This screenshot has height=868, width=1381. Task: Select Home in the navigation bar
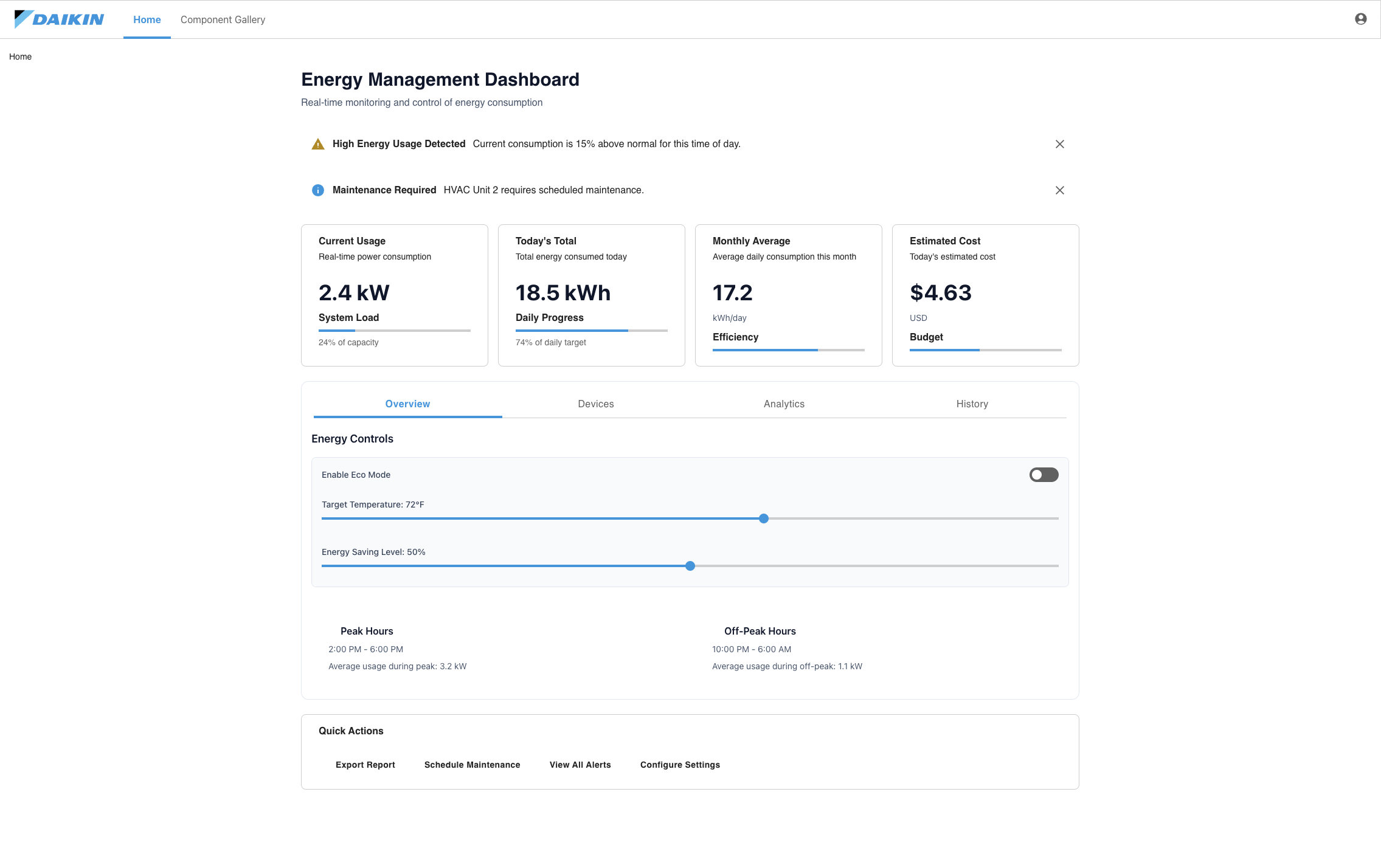pos(147,19)
